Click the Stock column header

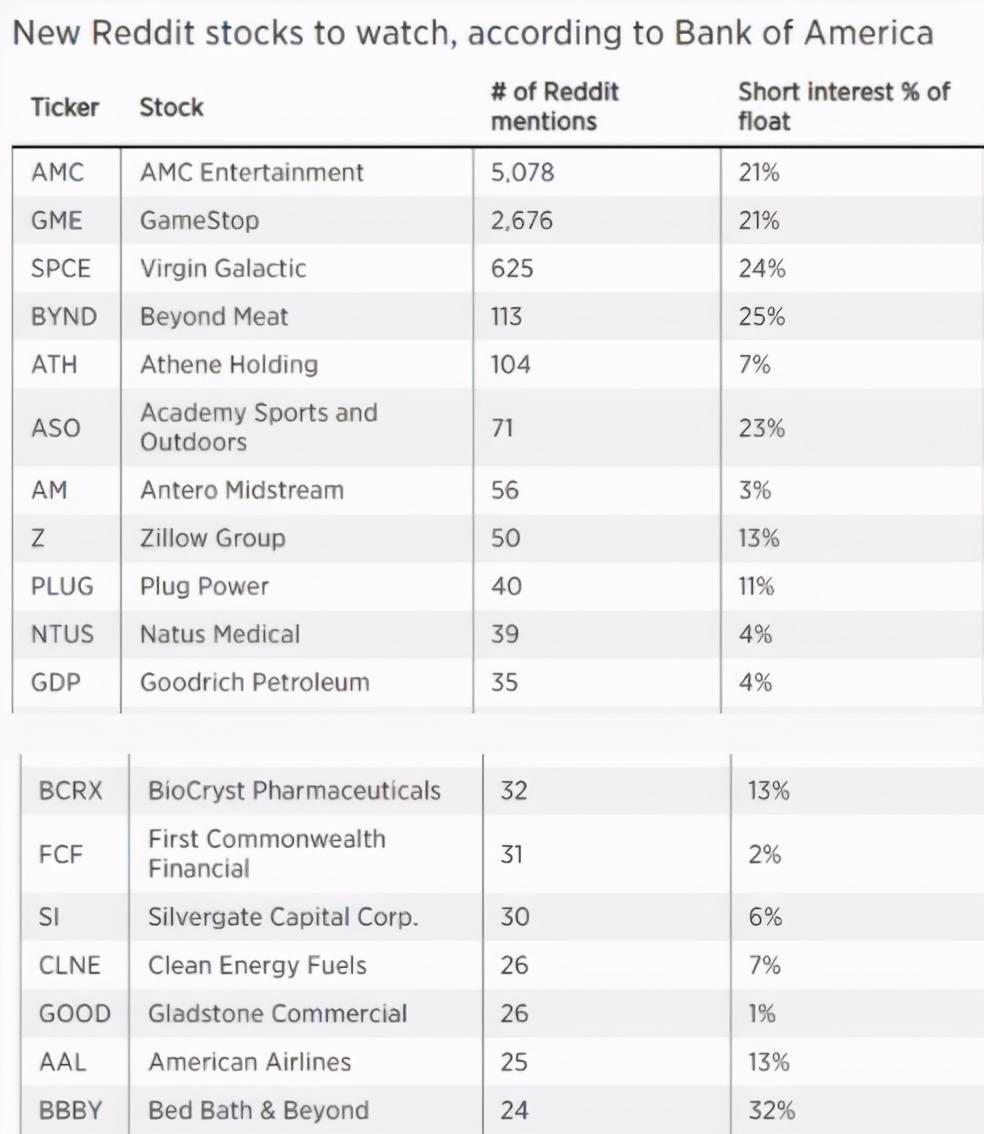[x=171, y=107]
